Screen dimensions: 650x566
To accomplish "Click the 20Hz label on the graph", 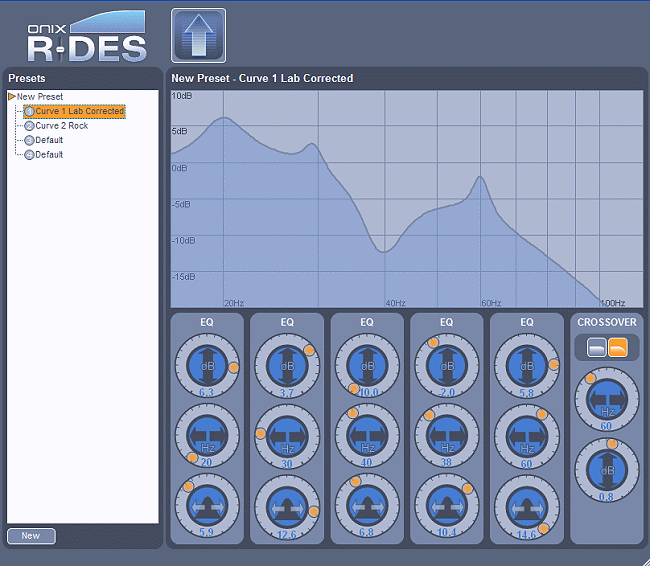I will [234, 303].
